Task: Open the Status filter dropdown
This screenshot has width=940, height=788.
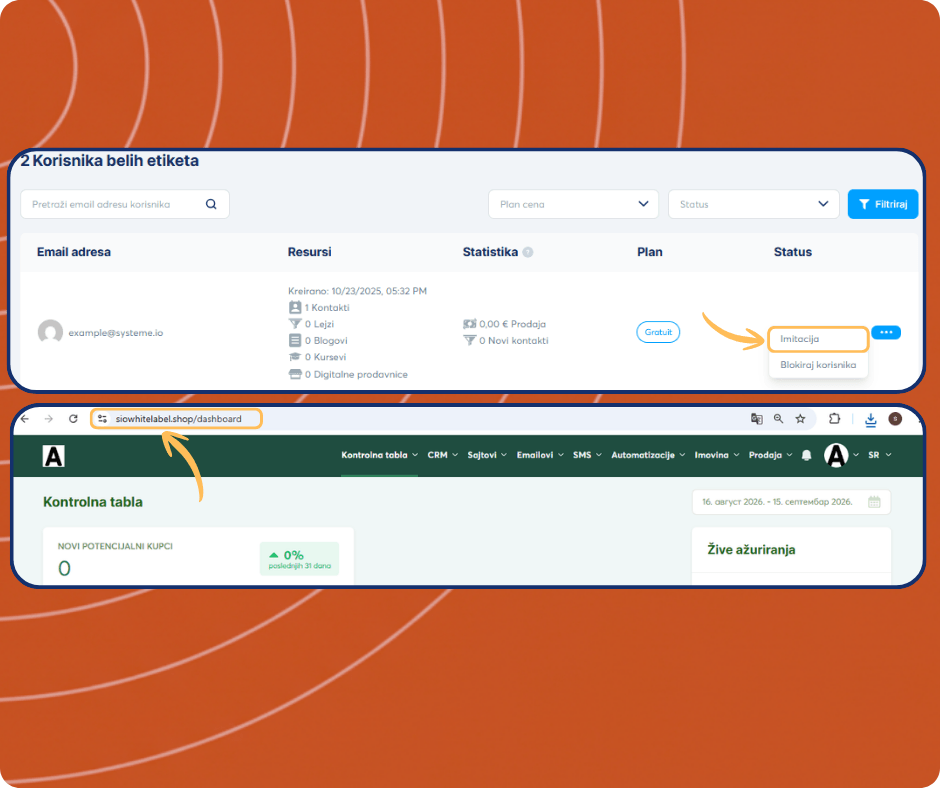Action: point(754,204)
